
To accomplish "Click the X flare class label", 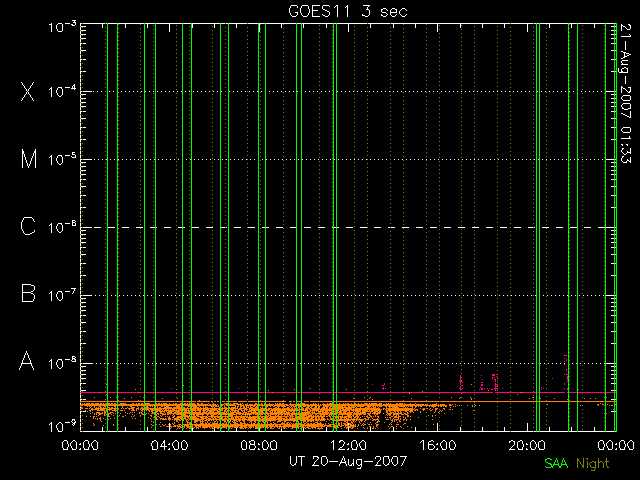I will pyautogui.click(x=28, y=91).
